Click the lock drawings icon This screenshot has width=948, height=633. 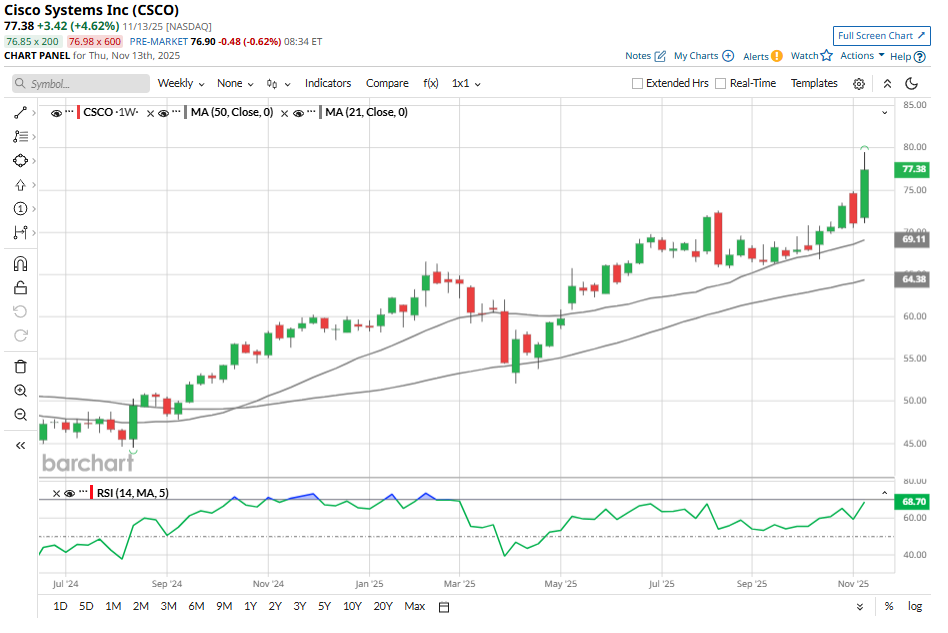click(x=20, y=288)
